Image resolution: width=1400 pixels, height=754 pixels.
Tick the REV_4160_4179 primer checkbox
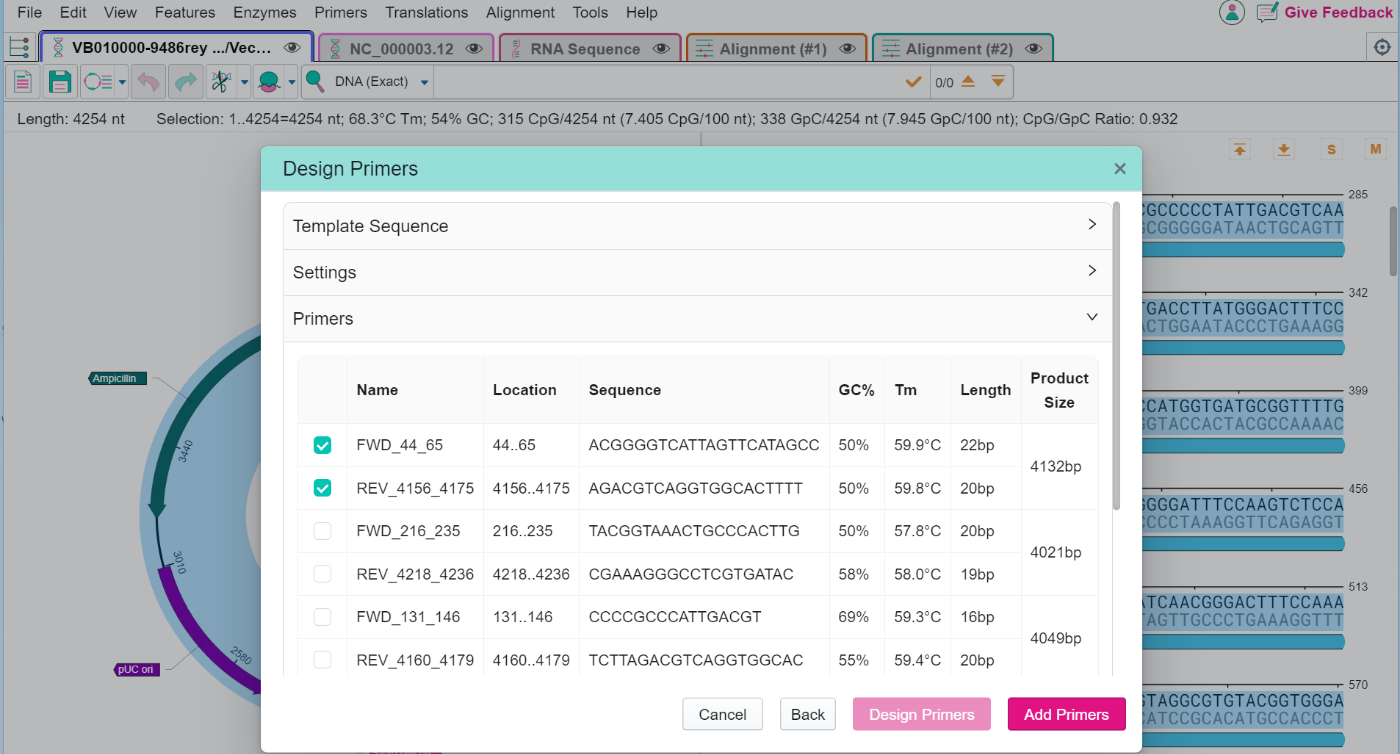(x=322, y=660)
